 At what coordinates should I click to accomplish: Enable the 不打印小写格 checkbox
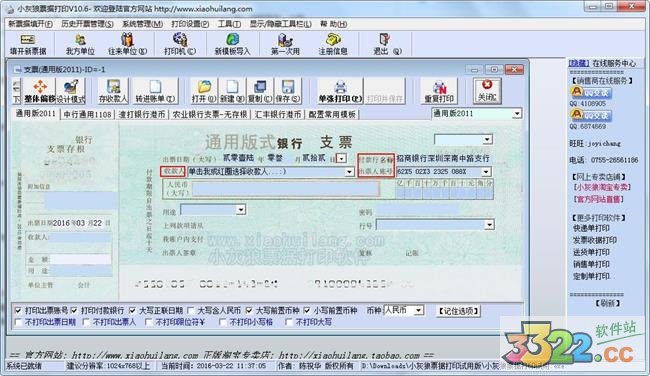(x=223, y=322)
